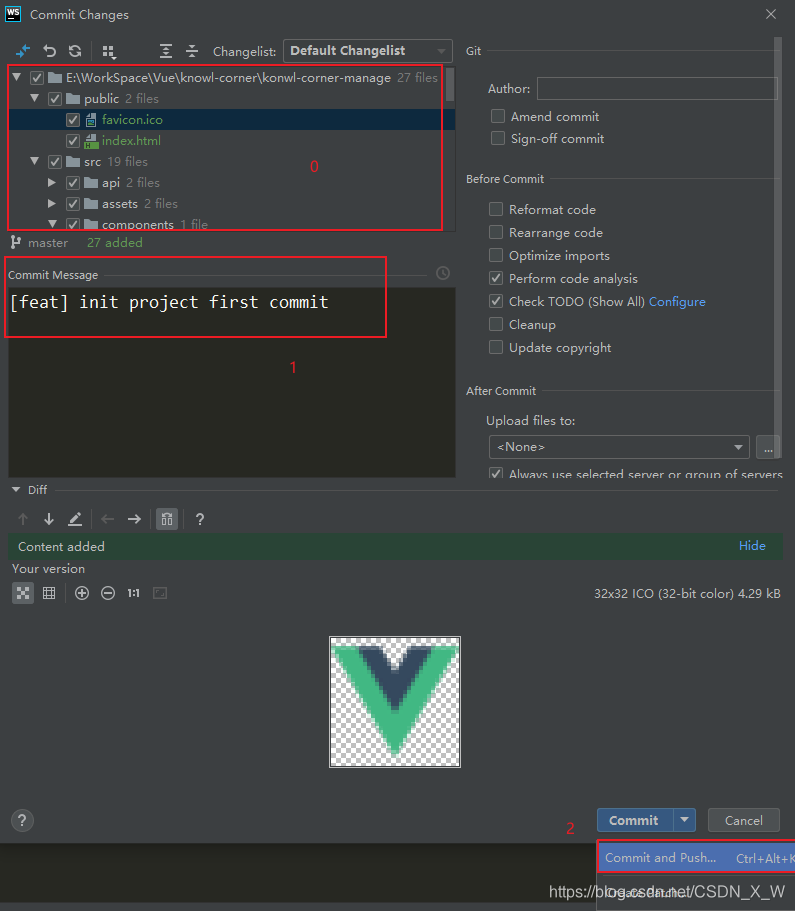Click the file tree vertical scrollbar
795x911 pixels.
pos(450,85)
